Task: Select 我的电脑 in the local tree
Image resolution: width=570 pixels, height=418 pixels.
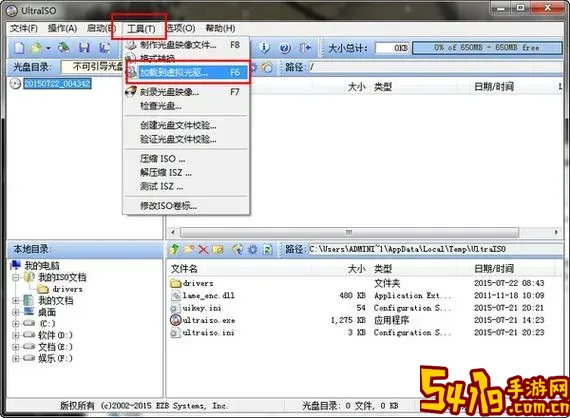Action: (x=42, y=265)
